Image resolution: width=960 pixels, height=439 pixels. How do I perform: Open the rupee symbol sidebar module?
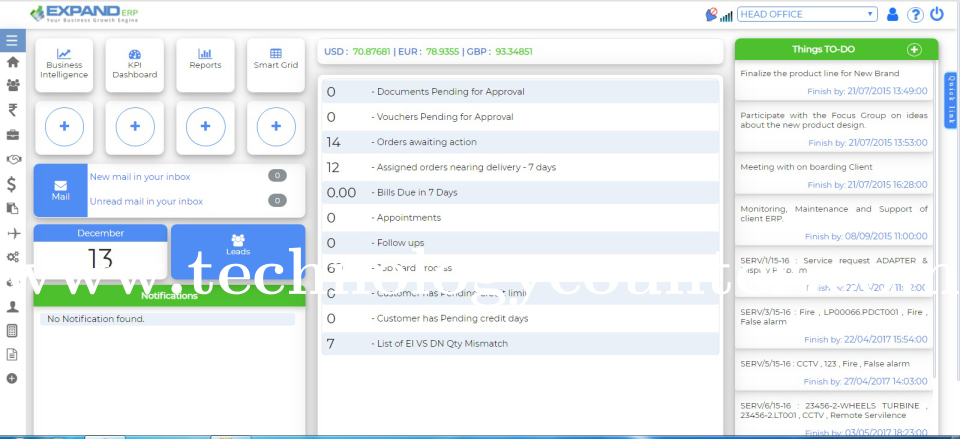12,110
